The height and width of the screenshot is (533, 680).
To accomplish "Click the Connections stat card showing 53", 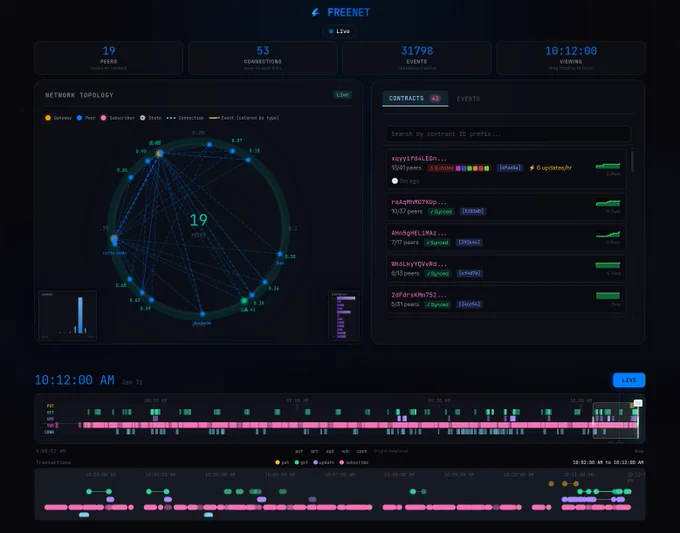I will pyautogui.click(x=263, y=58).
